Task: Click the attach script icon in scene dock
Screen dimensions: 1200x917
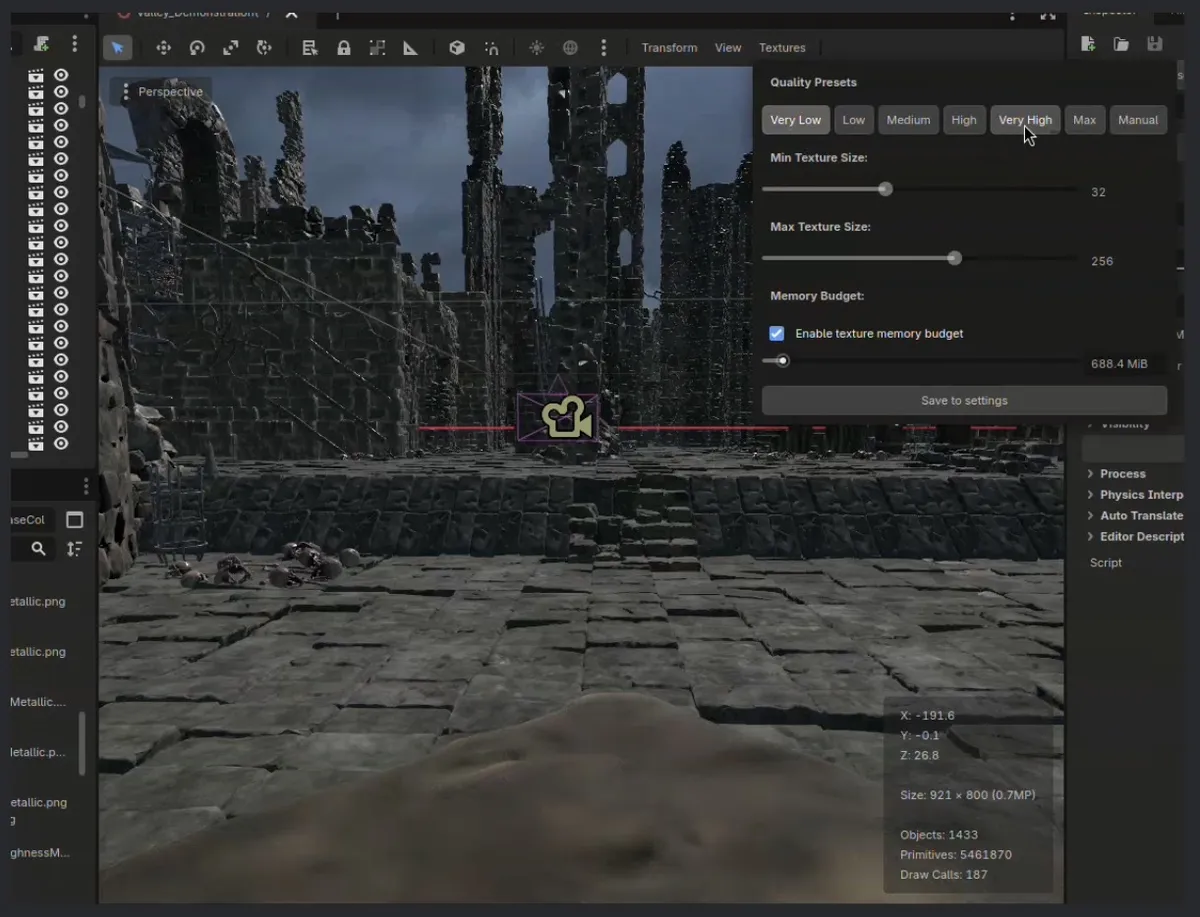Action: [41, 44]
